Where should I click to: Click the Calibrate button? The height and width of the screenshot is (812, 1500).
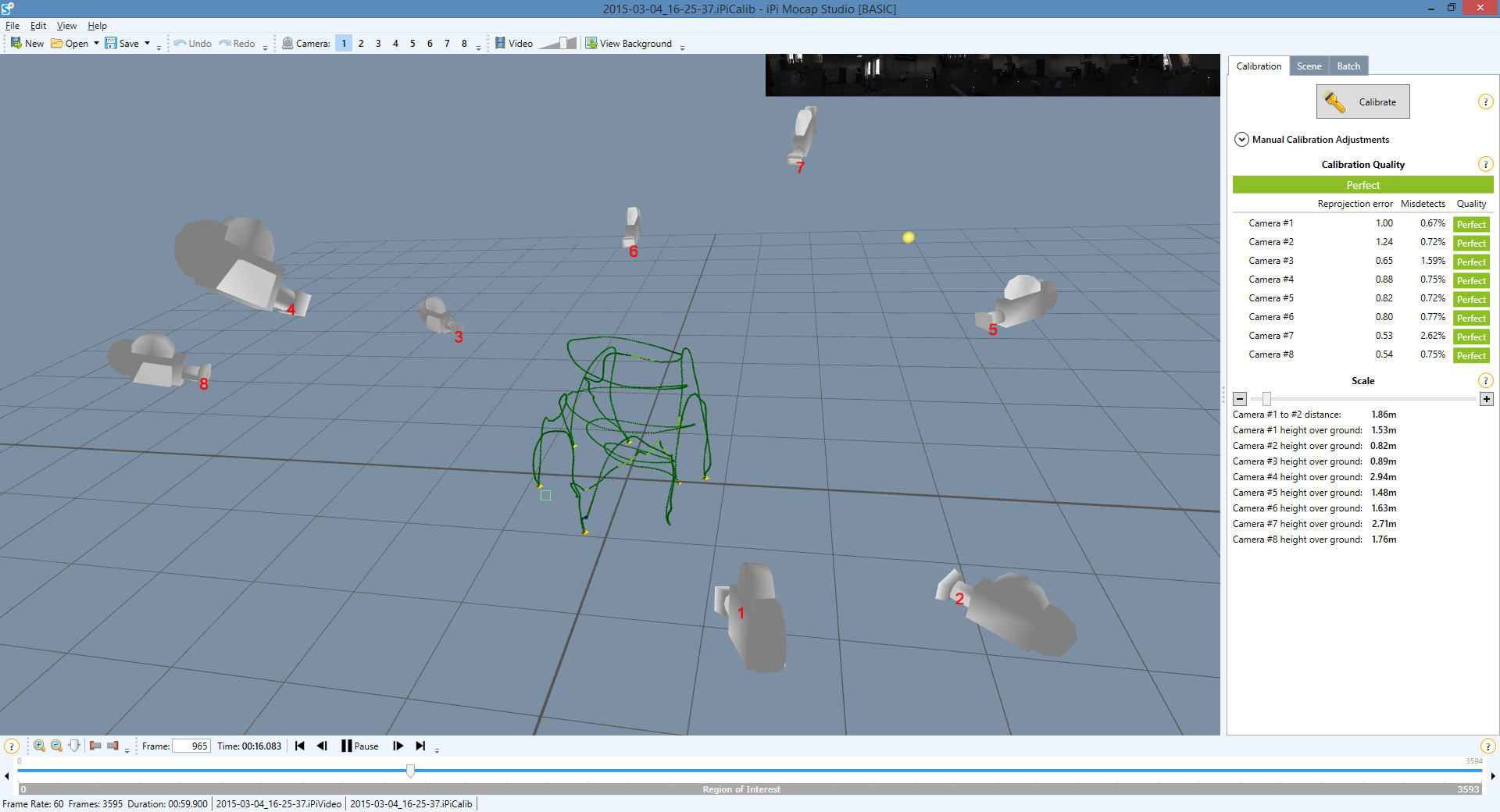coord(1363,101)
